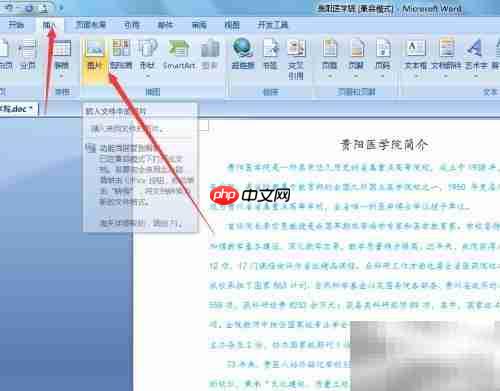Open the Cross-reference (交叉引用) dialog
Image resolution: width=500 pixels, height=391 pixels.
click(x=296, y=59)
